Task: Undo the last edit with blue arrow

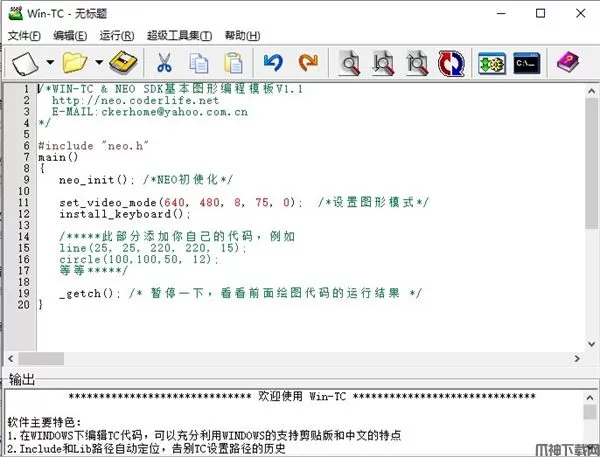Action: pyautogui.click(x=273, y=63)
